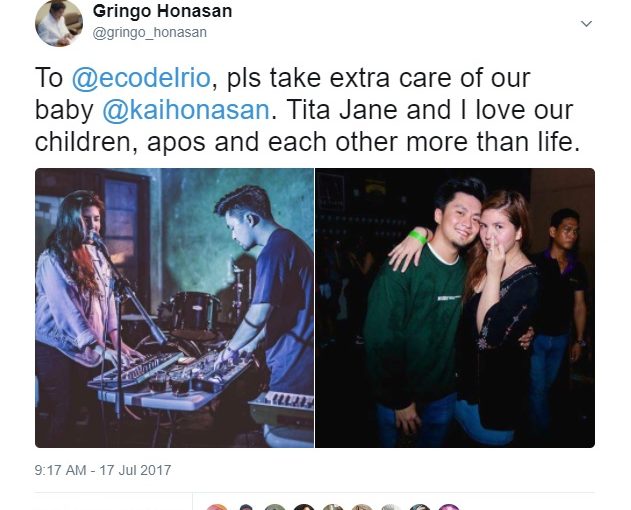Select the black-haired fourth liker avatar
The height and width of the screenshot is (510, 631).
[304, 507]
